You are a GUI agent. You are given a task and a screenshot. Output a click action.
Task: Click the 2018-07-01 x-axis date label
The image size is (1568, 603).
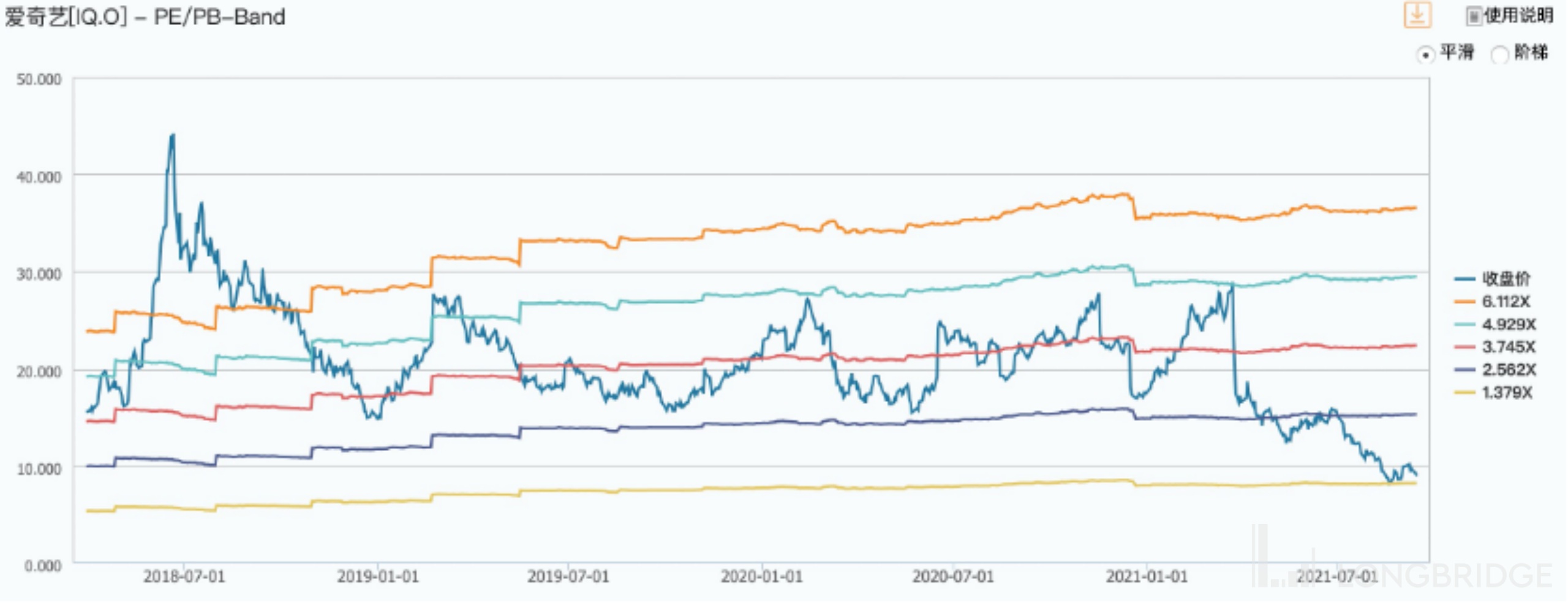pyautogui.click(x=184, y=577)
